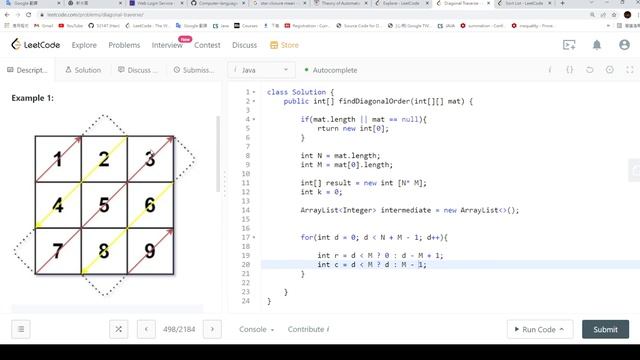
Task: Click the curly braces format icon
Action: 569,70
